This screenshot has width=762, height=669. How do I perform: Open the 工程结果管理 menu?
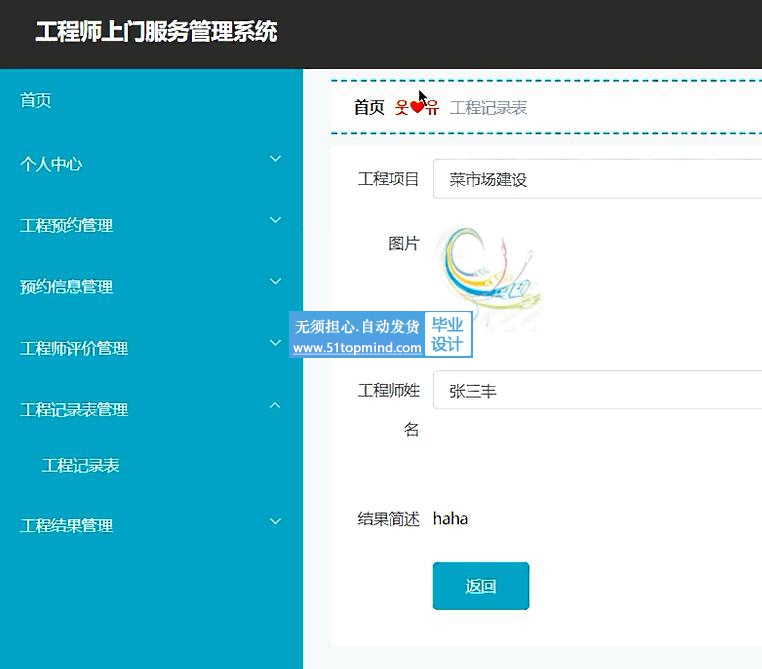[x=66, y=525]
